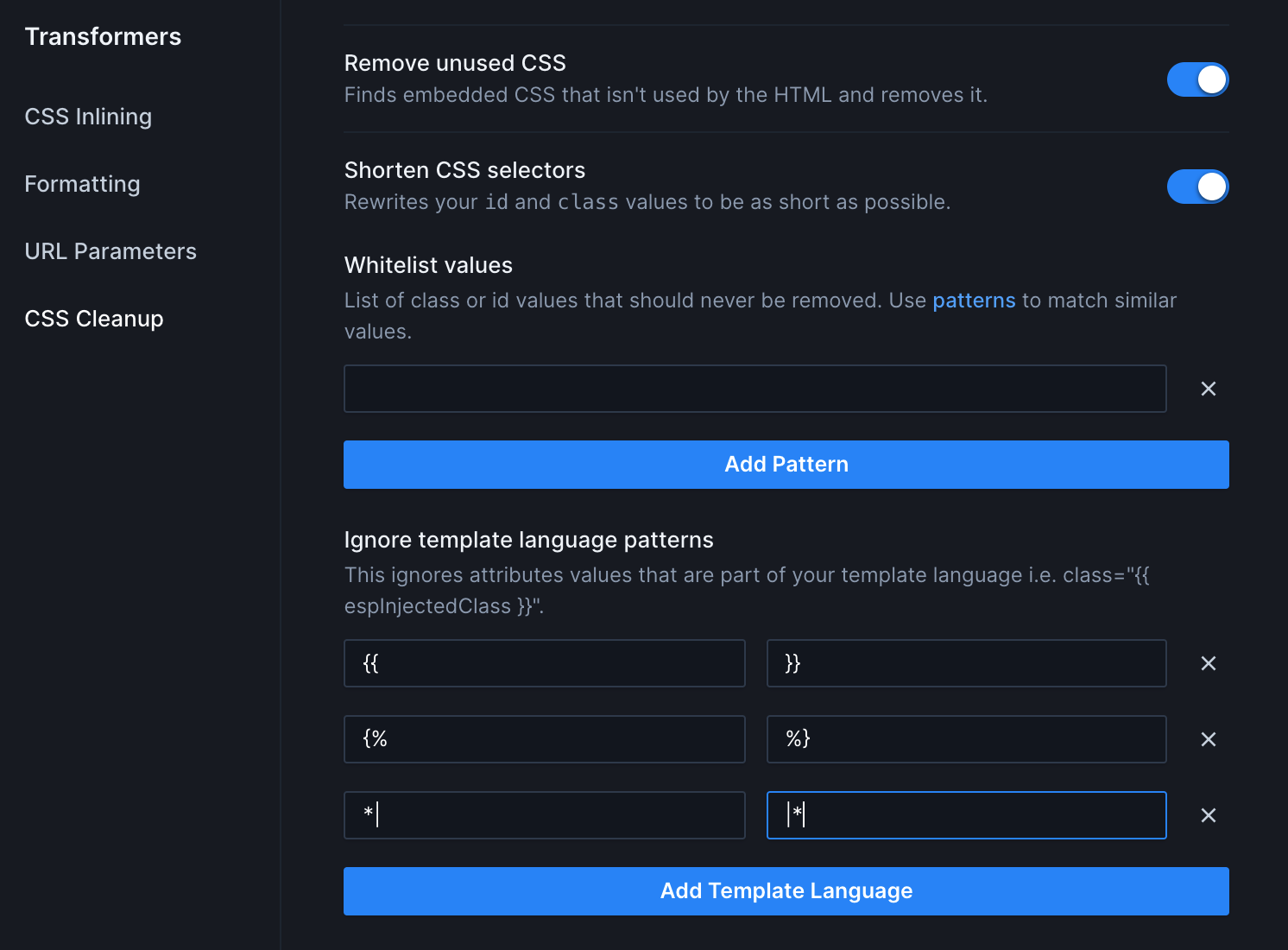This screenshot has height=950, width=1288.
Task: Remove the whitelist value row
Action: (1209, 389)
